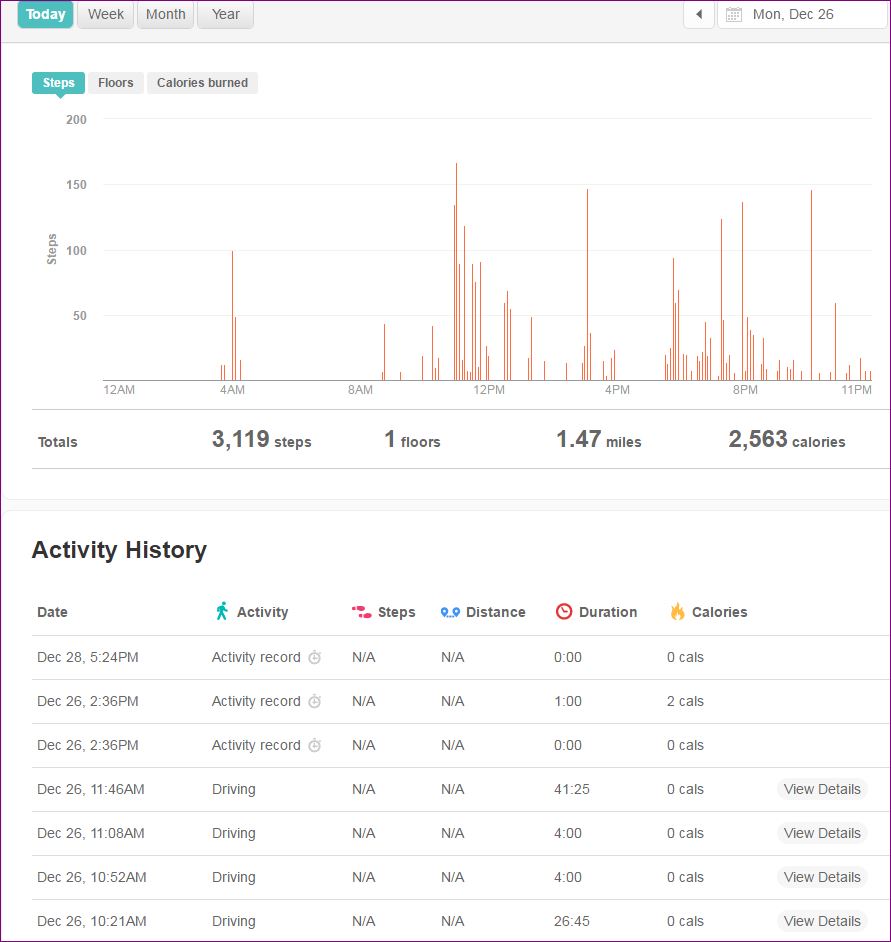Image resolution: width=891 pixels, height=942 pixels.
Task: View details for 11:46AM driving activity
Action: tap(821, 789)
